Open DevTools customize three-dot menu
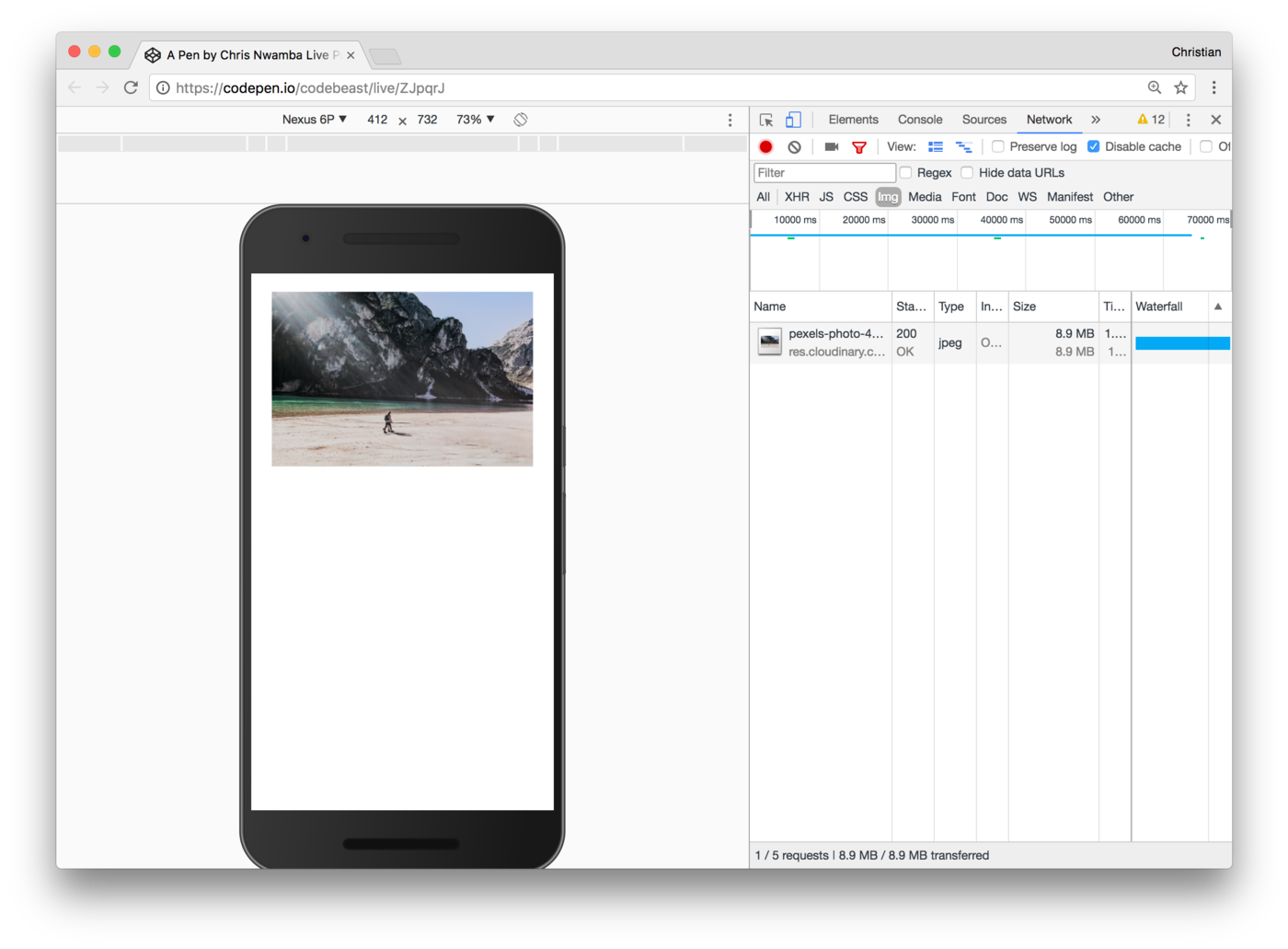Viewport: 1288px width, 949px height. click(1188, 120)
